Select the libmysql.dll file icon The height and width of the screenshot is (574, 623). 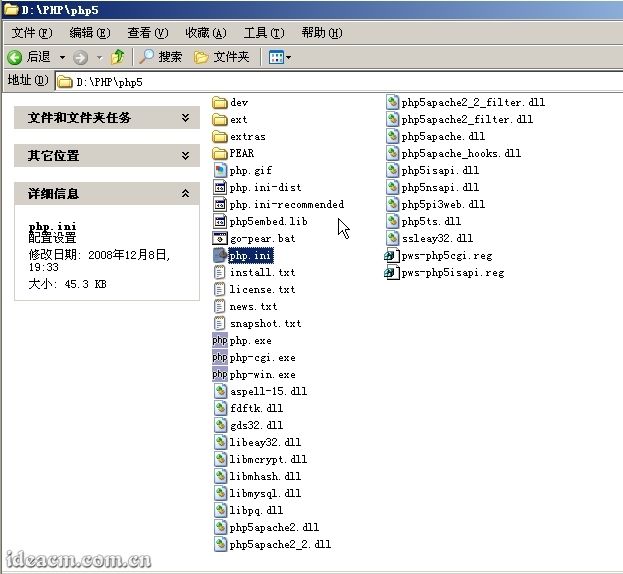220,493
